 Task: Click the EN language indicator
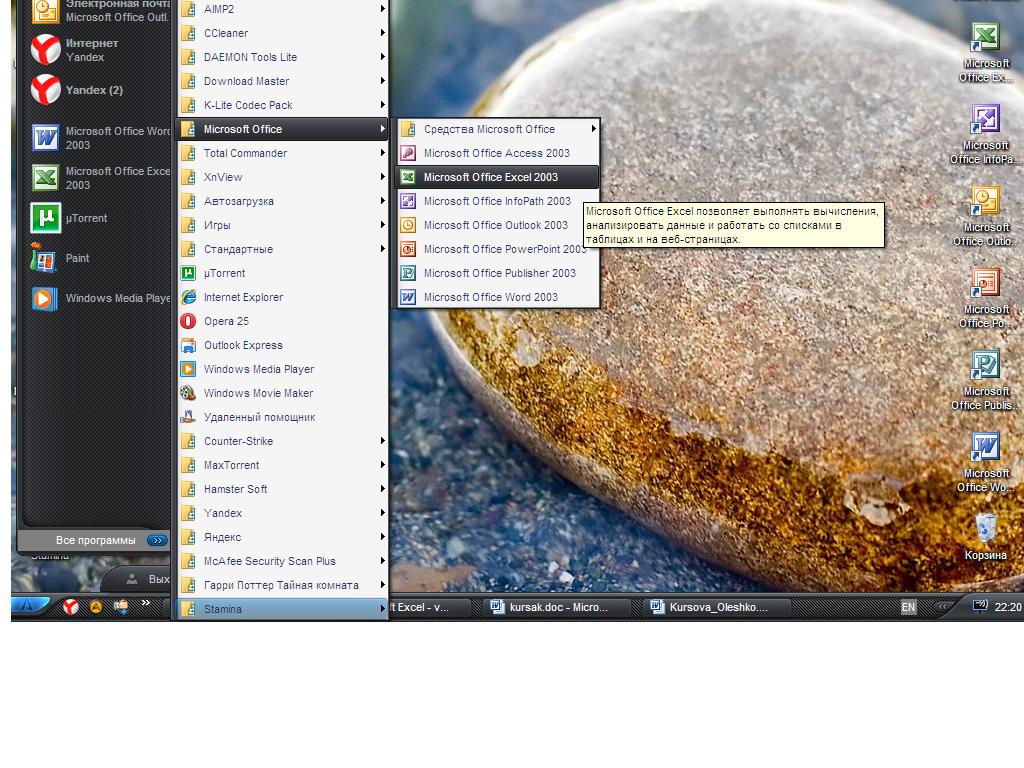908,607
